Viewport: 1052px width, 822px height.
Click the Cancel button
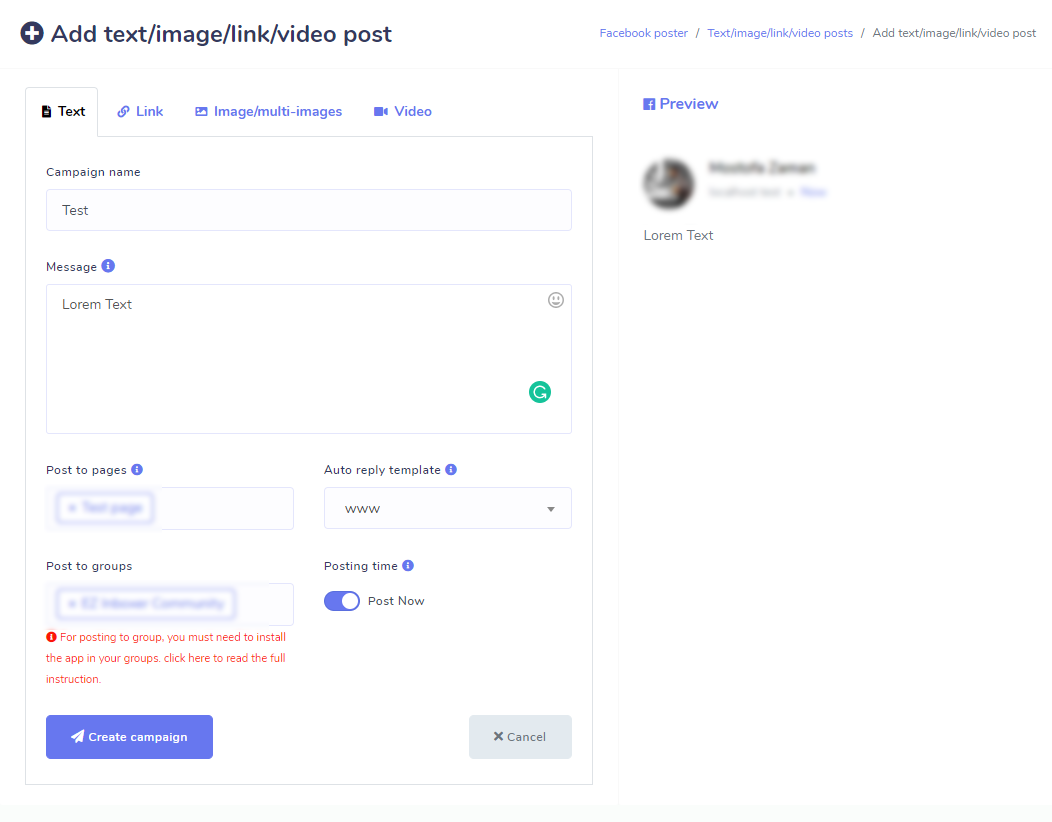520,736
